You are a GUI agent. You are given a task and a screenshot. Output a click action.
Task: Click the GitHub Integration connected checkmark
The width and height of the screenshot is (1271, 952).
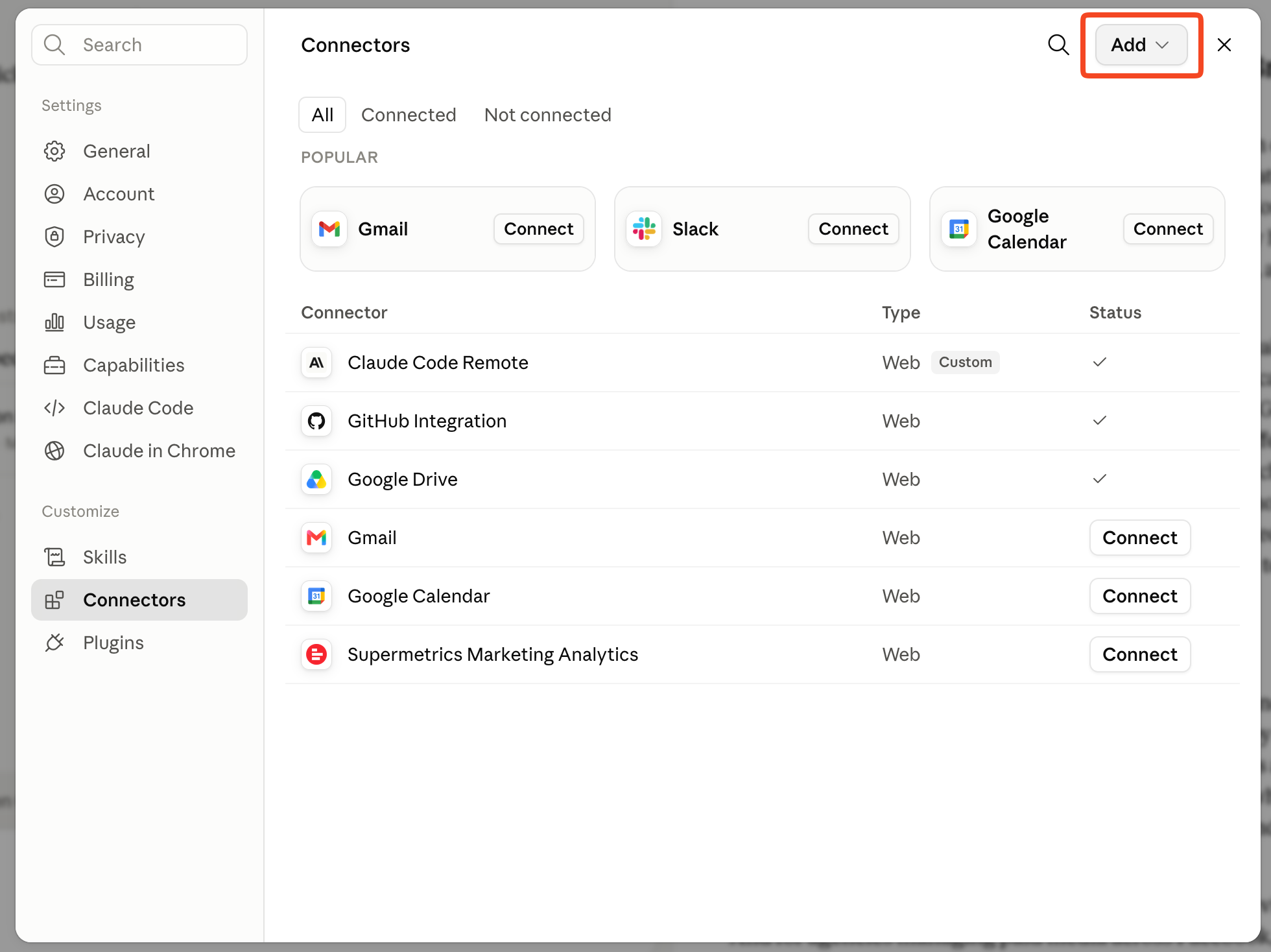(x=1100, y=420)
